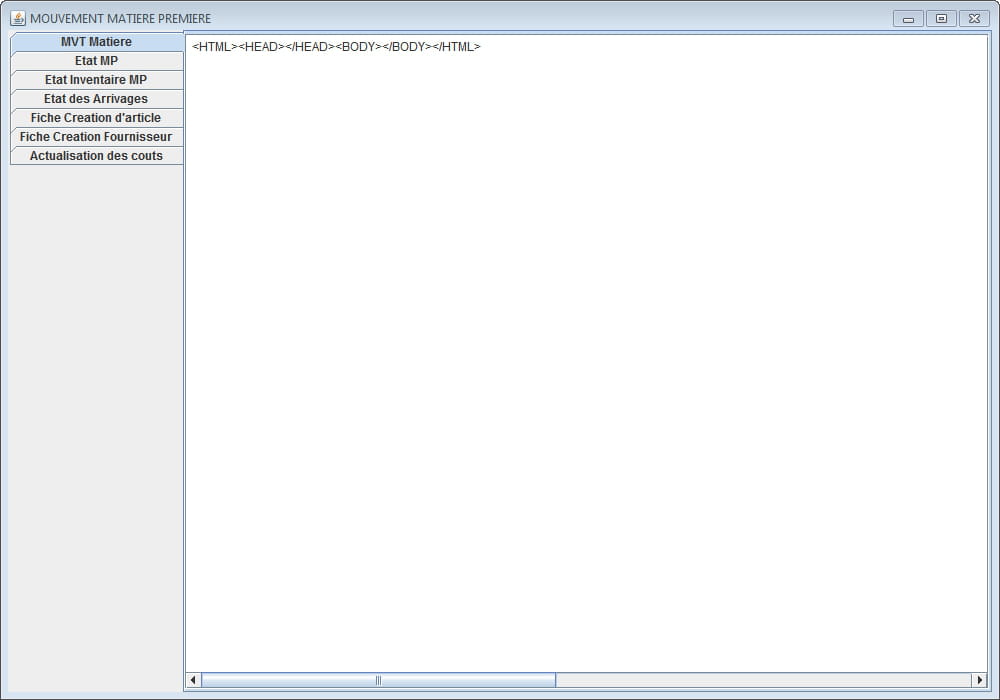The height and width of the screenshot is (700, 1000).
Task: Switch to Etat Inventaire MP tab
Action: (x=97, y=80)
